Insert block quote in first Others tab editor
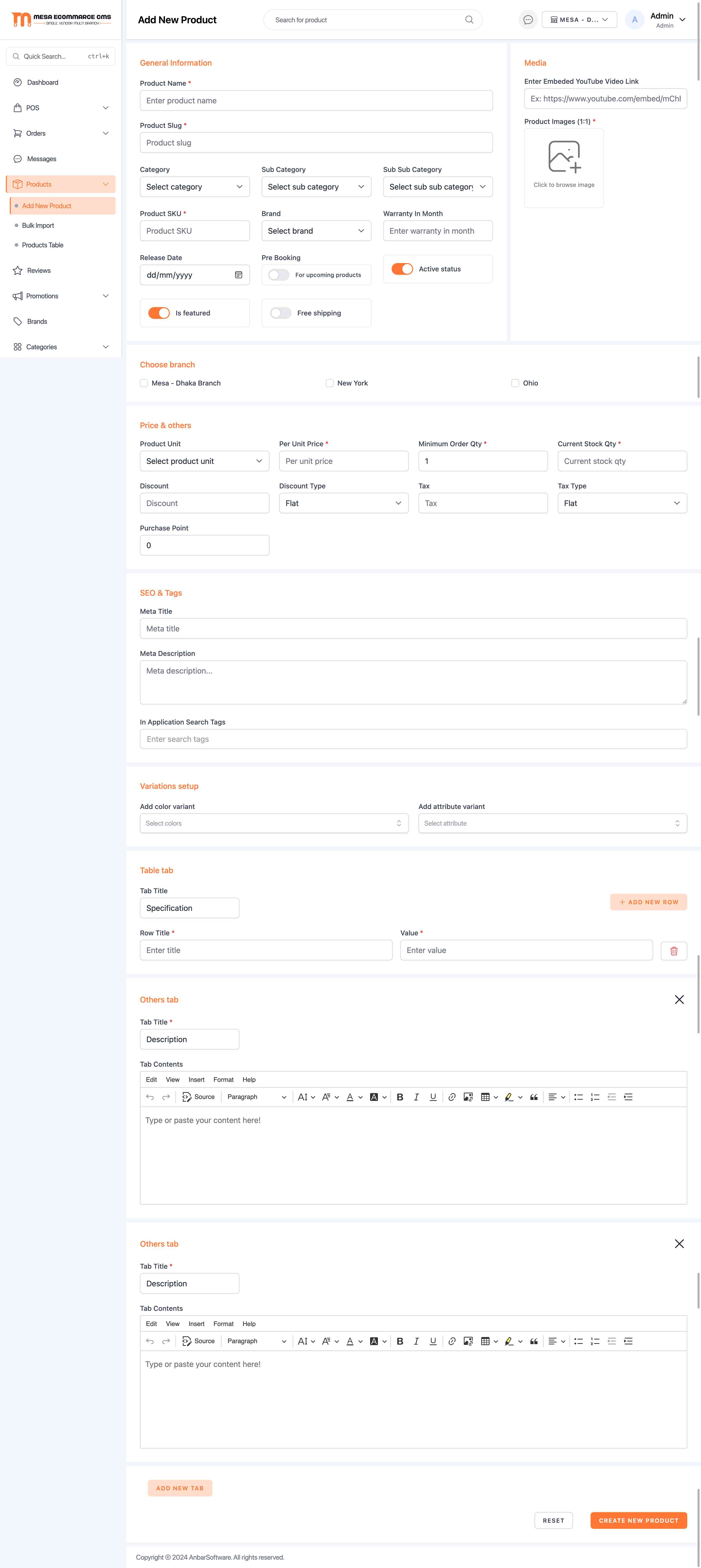This screenshot has width=701, height=1568. click(x=534, y=1097)
